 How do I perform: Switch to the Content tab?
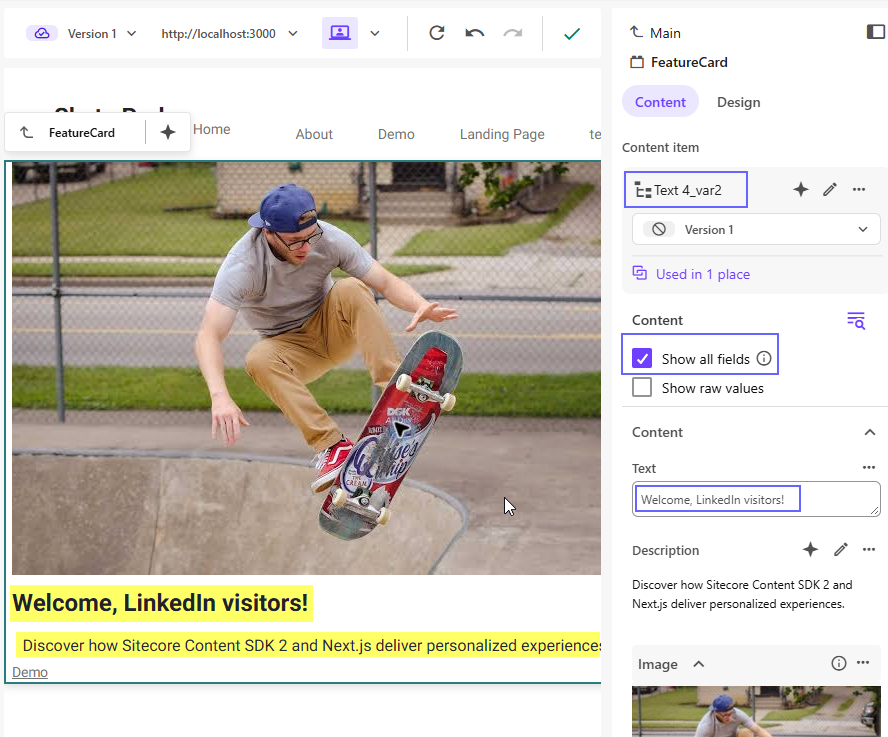660,102
